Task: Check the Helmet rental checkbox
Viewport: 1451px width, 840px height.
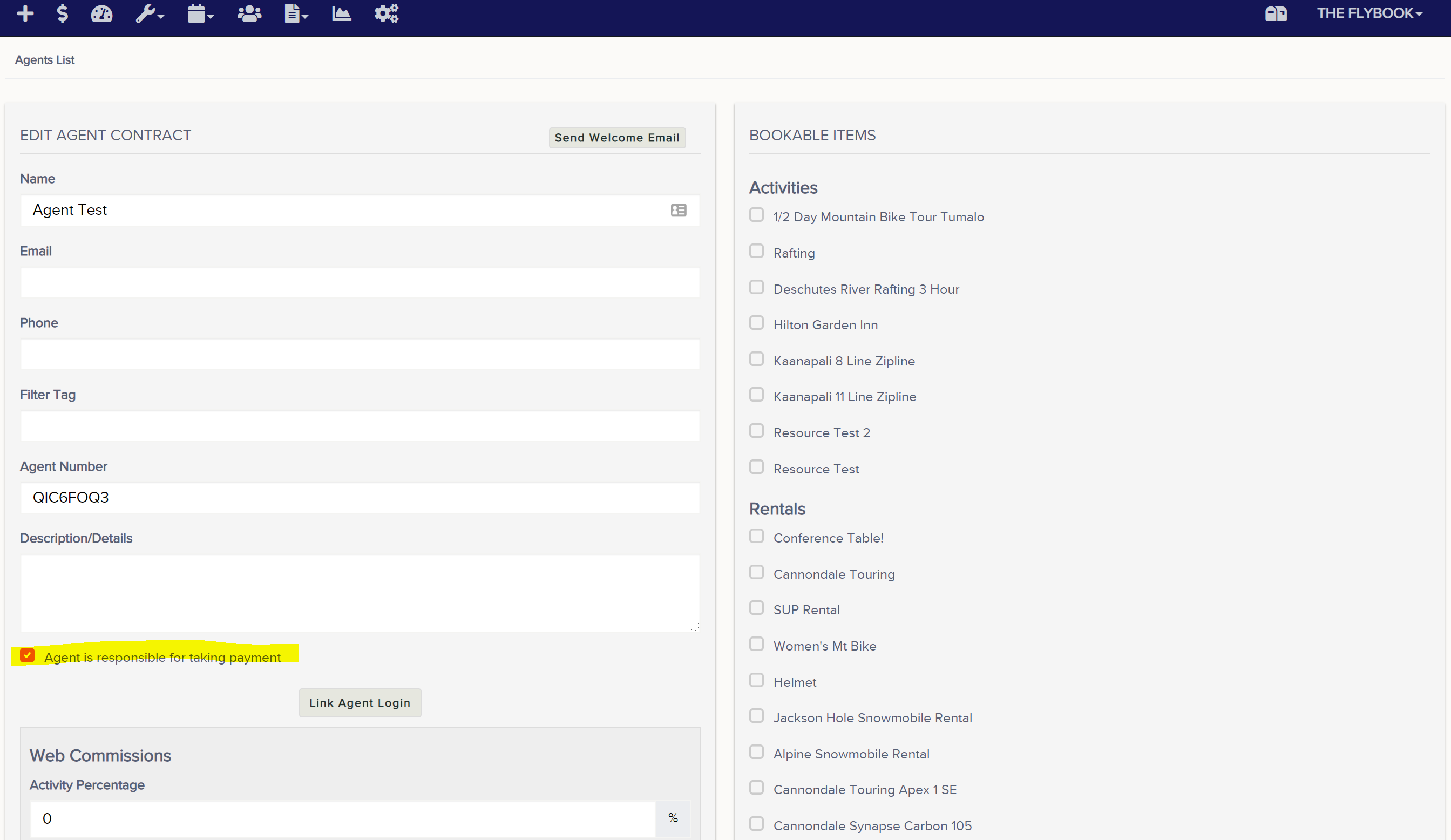Action: (757, 681)
